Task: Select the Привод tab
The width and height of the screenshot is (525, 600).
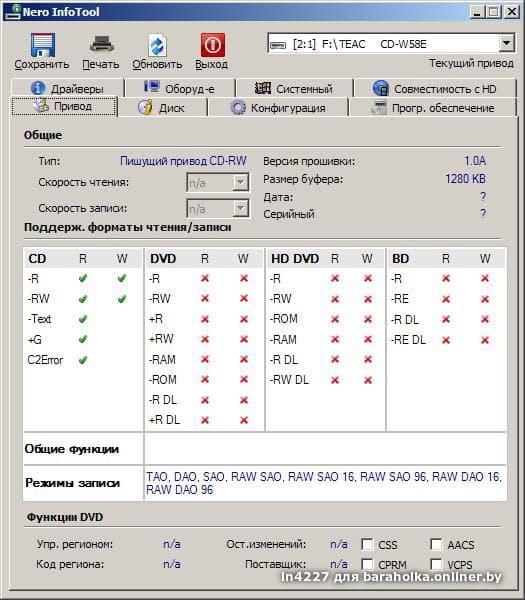Action: point(64,106)
